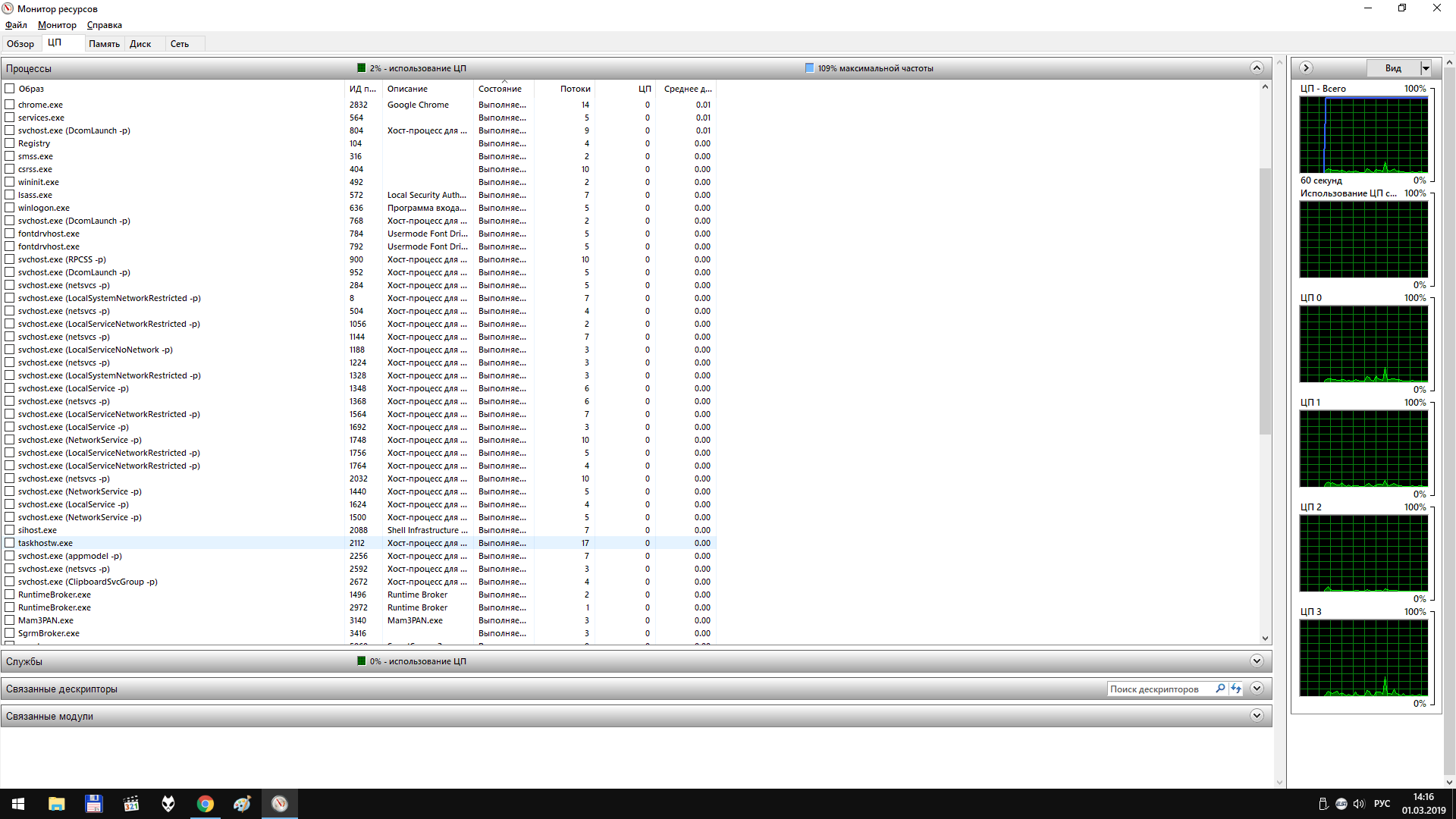Check the chrome.exe process checkbox
The height and width of the screenshot is (819, 1456).
coord(10,105)
